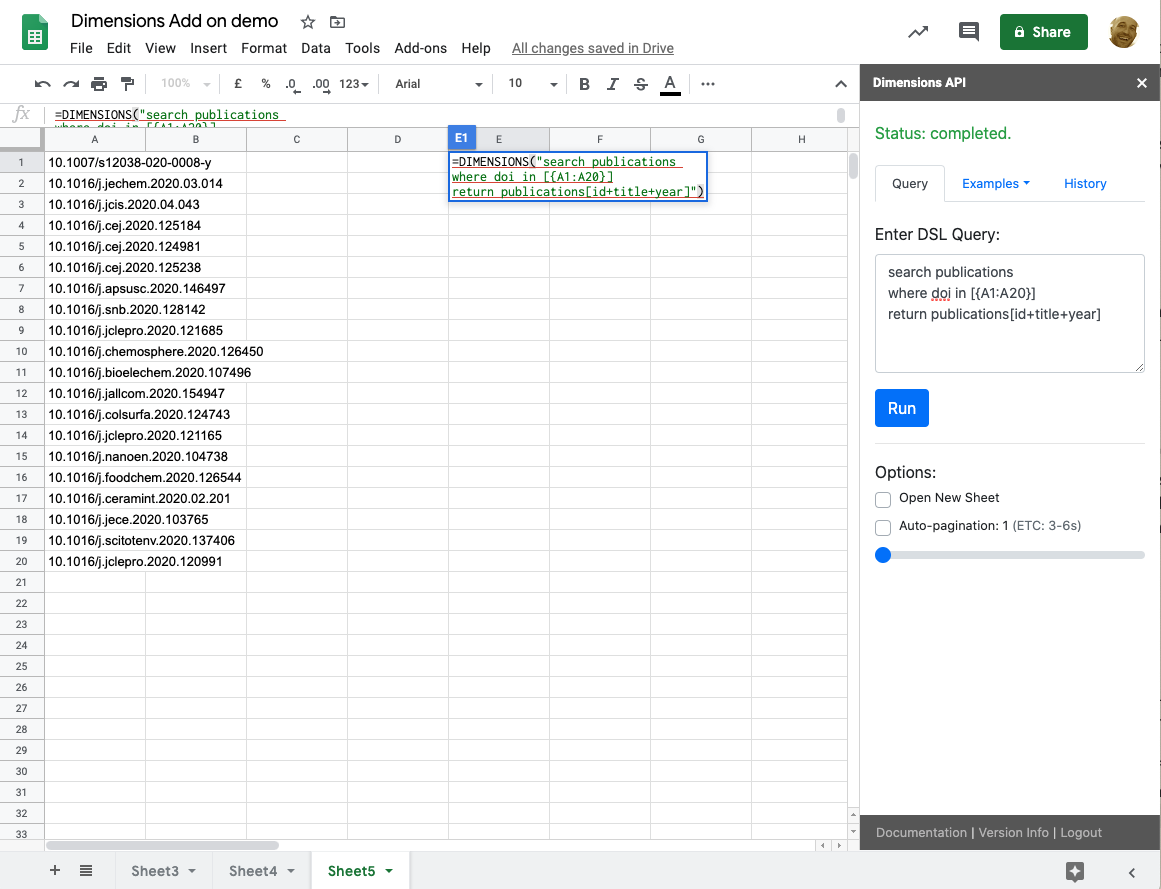Open the move to folder icon
Viewport: 1161px width, 889px height.
coord(337,22)
